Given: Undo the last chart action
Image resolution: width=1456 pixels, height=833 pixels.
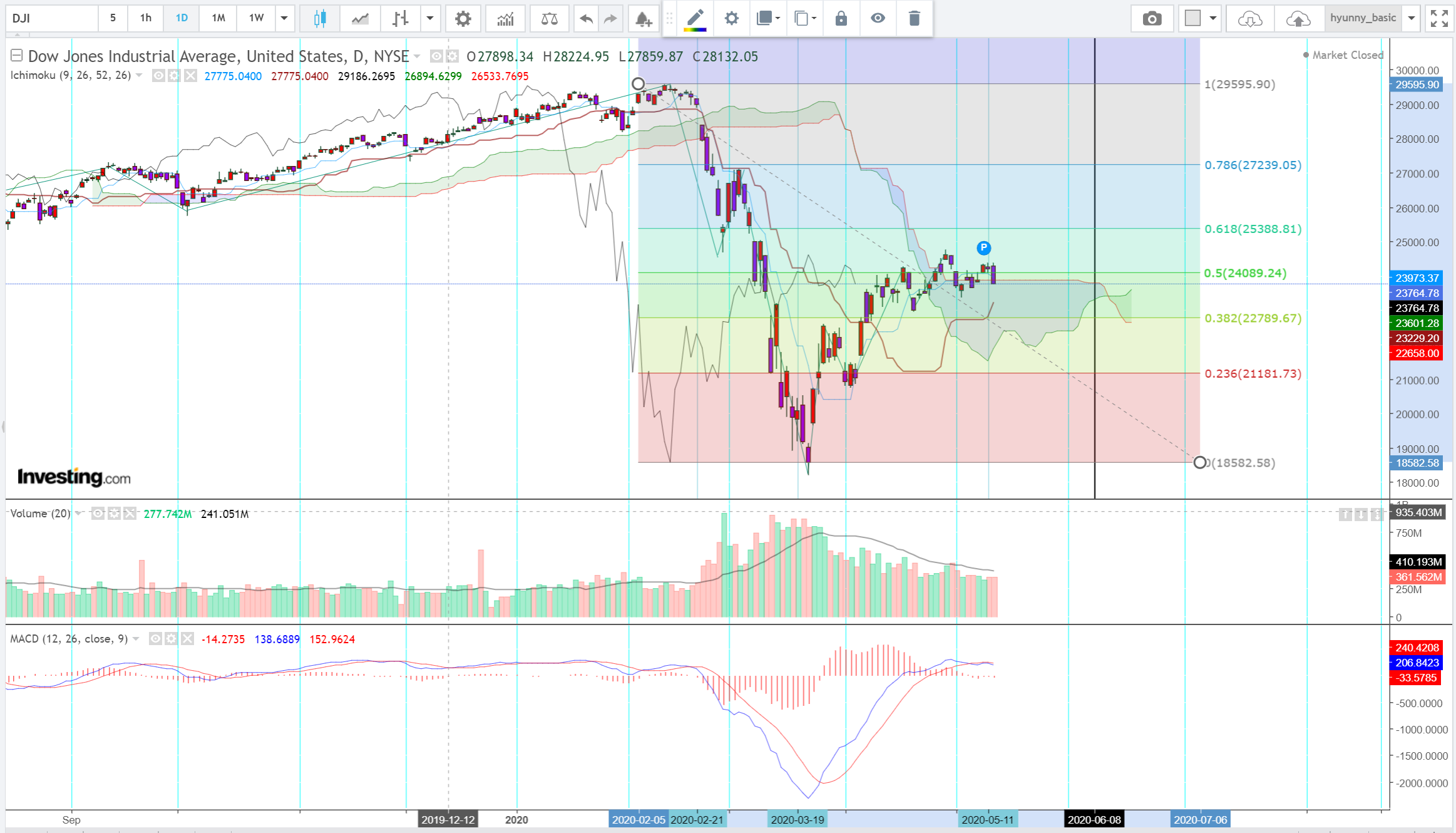Looking at the screenshot, I should point(586,18).
